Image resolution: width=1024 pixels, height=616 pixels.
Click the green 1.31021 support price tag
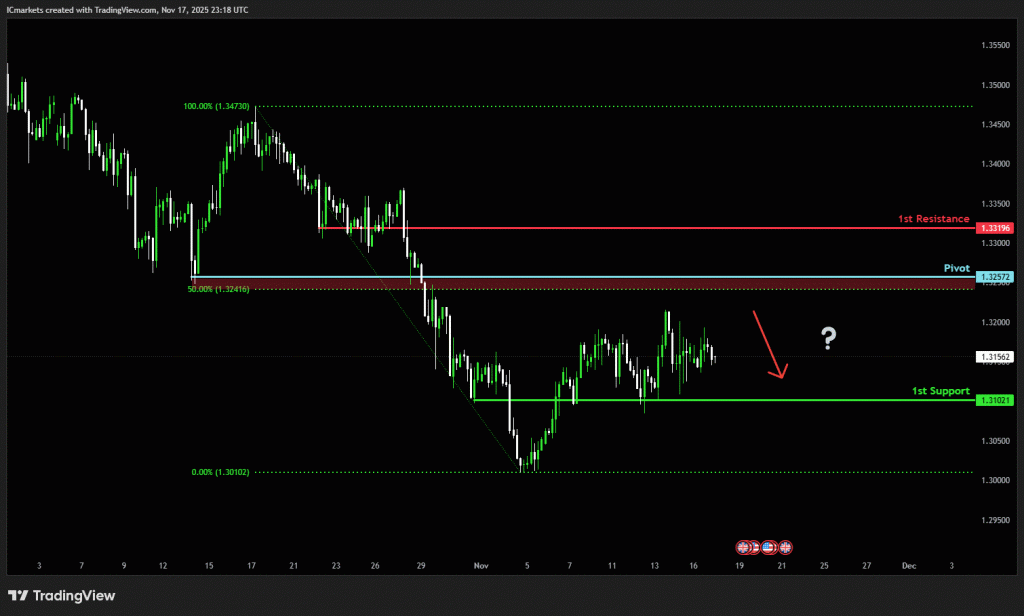click(997, 400)
